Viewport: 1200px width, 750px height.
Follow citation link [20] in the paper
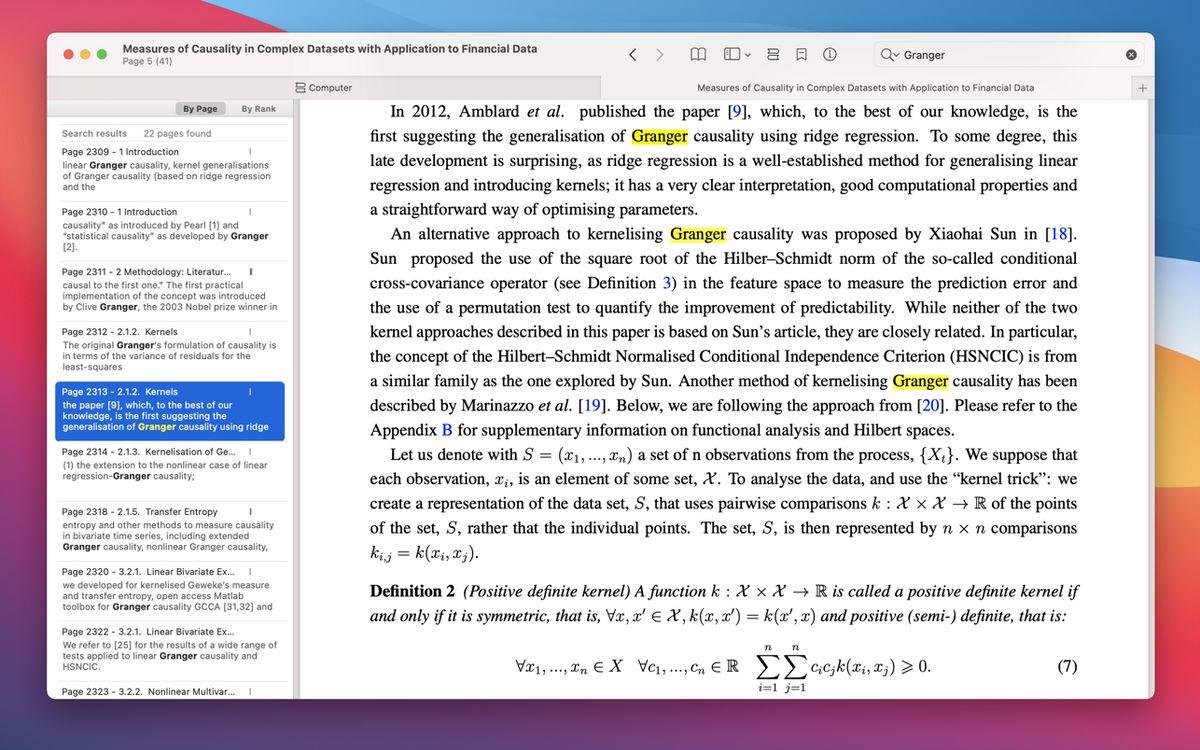931,405
